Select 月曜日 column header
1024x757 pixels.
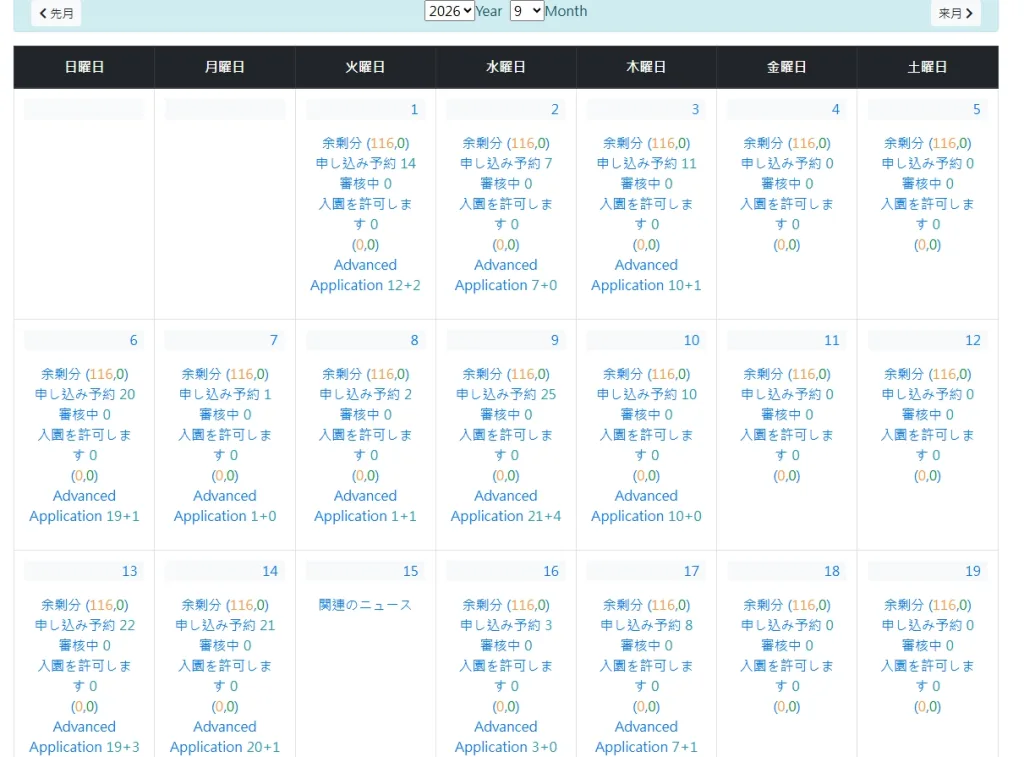(x=225, y=67)
